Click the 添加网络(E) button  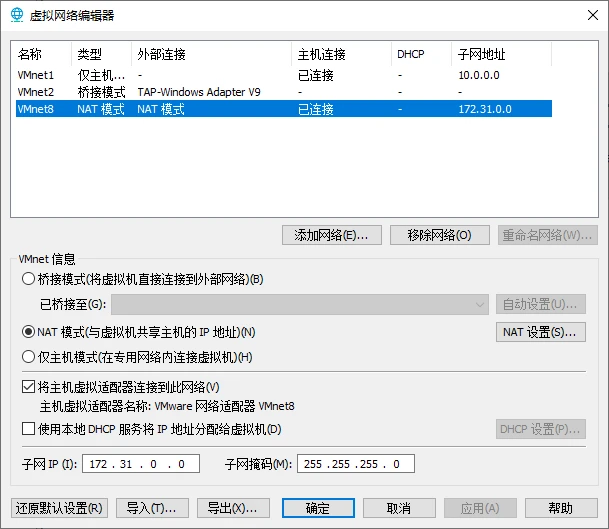point(332,235)
